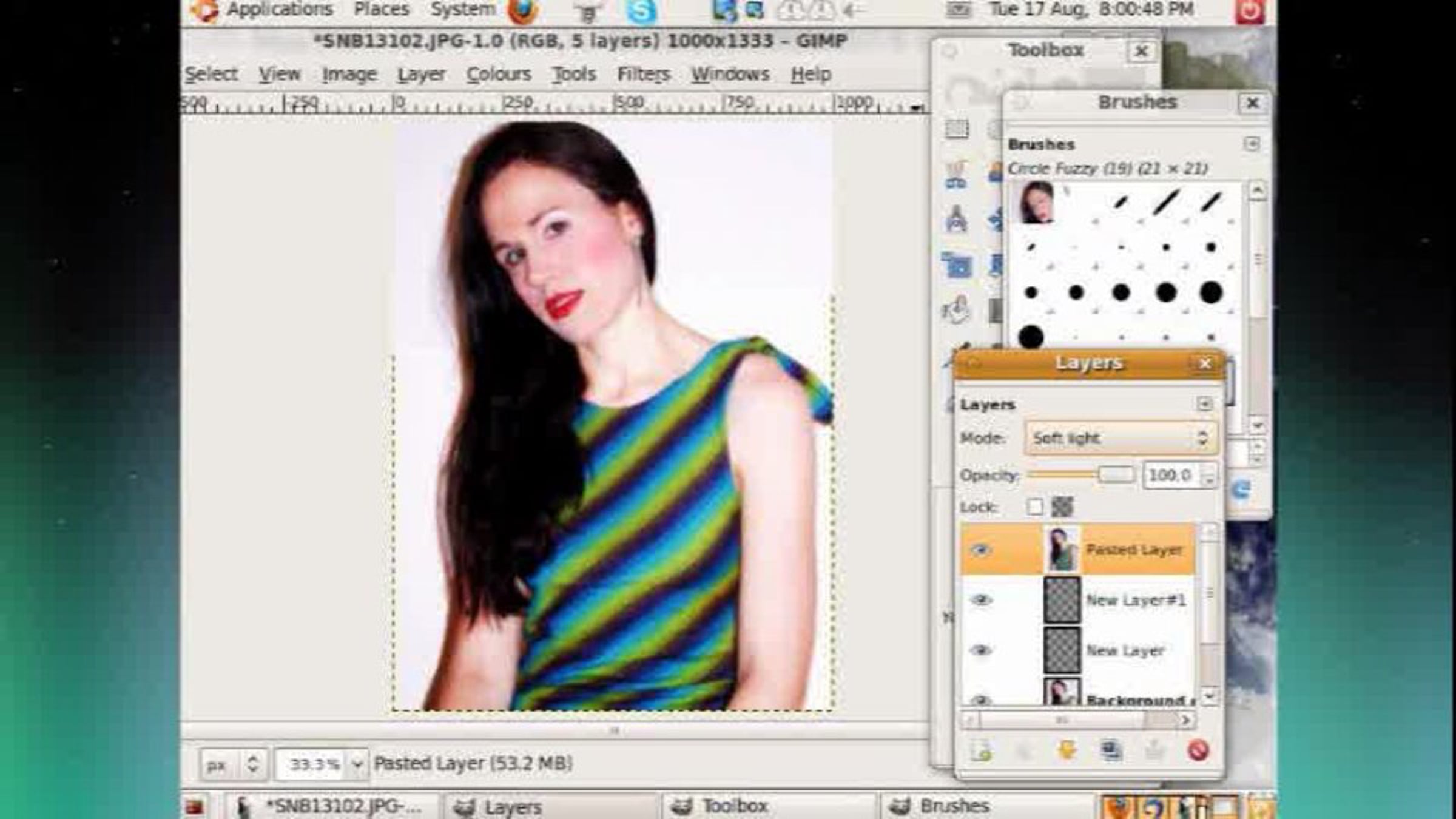Open the Colours menu
The image size is (1456, 819).
pyautogui.click(x=498, y=74)
